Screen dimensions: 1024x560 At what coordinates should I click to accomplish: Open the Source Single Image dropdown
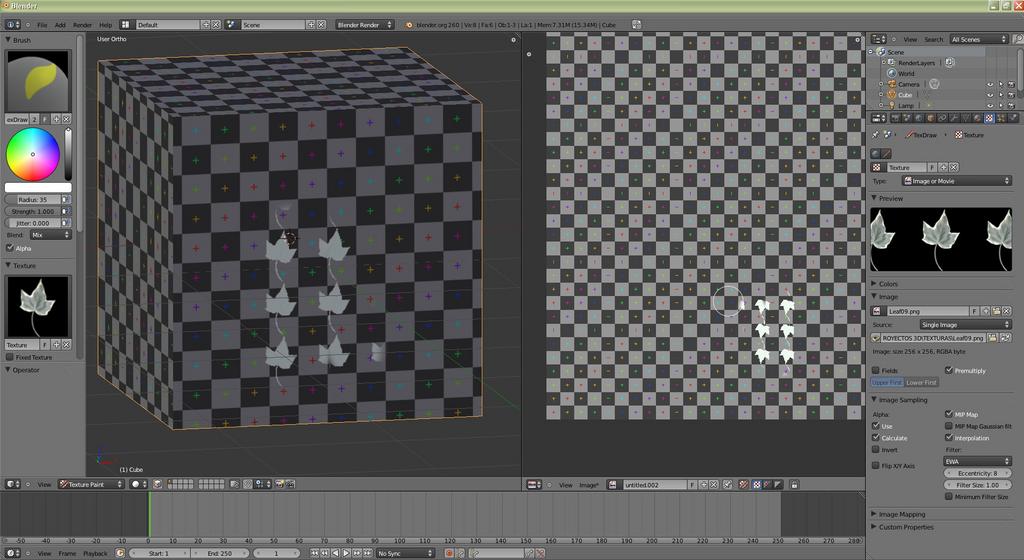click(965, 324)
